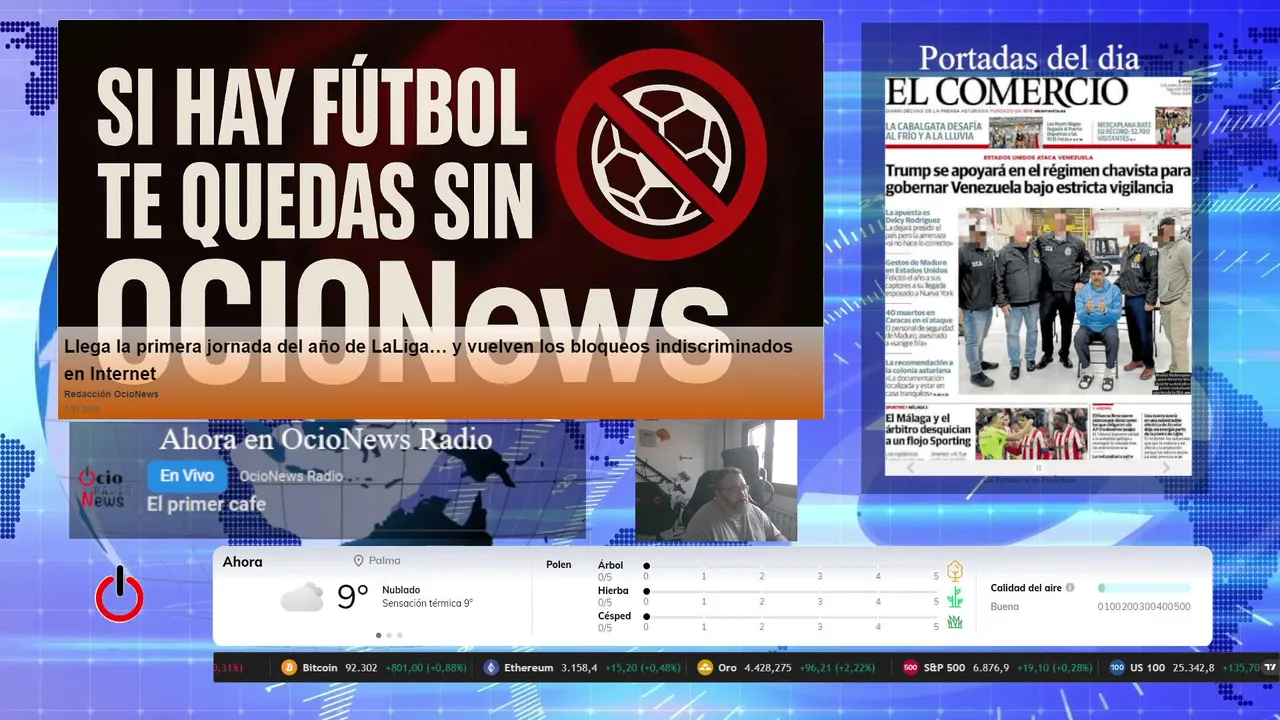Viewport: 1280px width, 720px height.
Task: Select the active dark weather carousel dot
Action: pos(378,635)
